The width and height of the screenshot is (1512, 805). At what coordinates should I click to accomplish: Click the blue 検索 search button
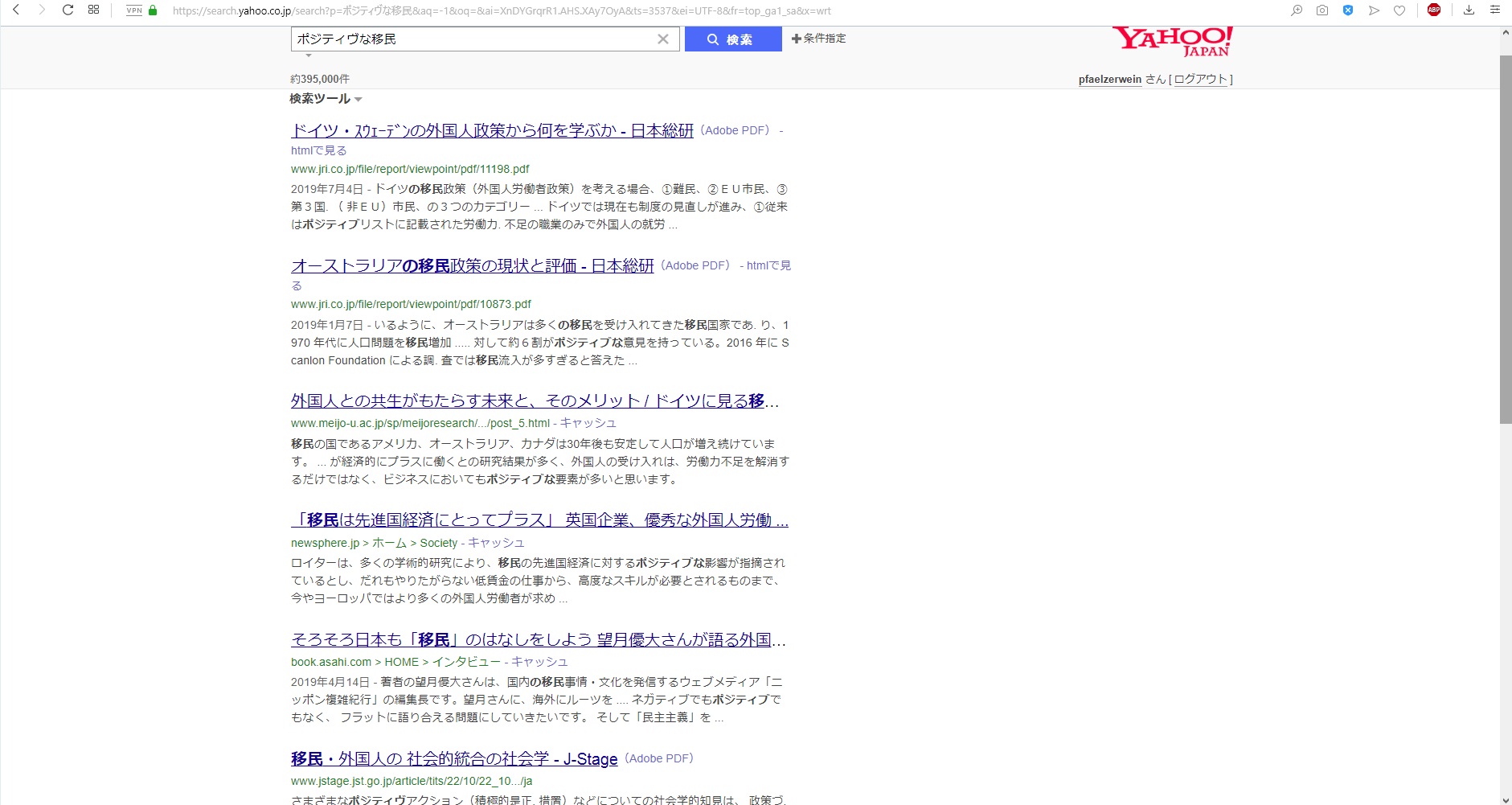[733, 39]
